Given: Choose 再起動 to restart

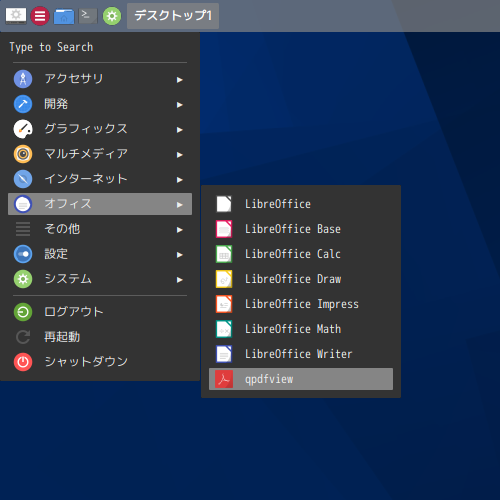Looking at the screenshot, I should pyautogui.click(x=100, y=337).
